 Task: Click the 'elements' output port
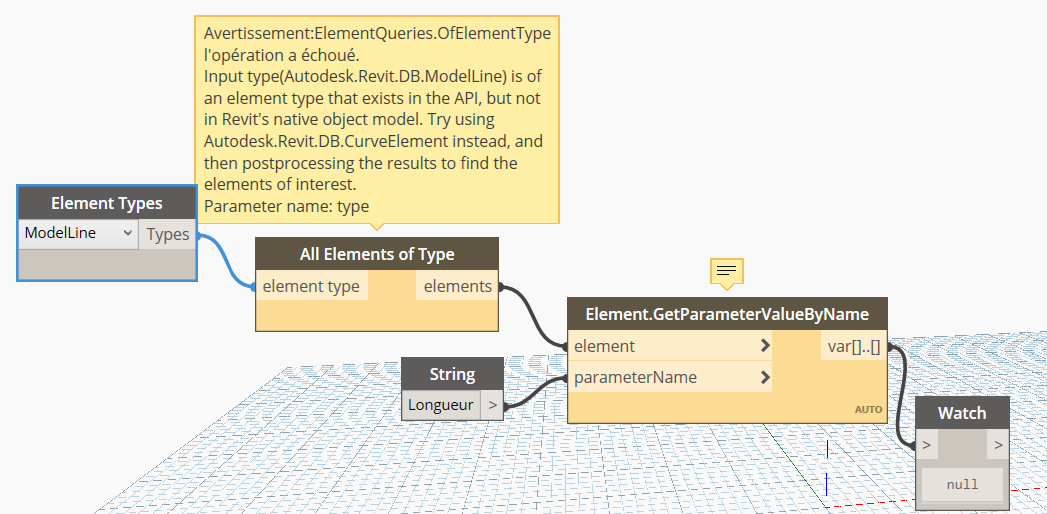click(457, 287)
